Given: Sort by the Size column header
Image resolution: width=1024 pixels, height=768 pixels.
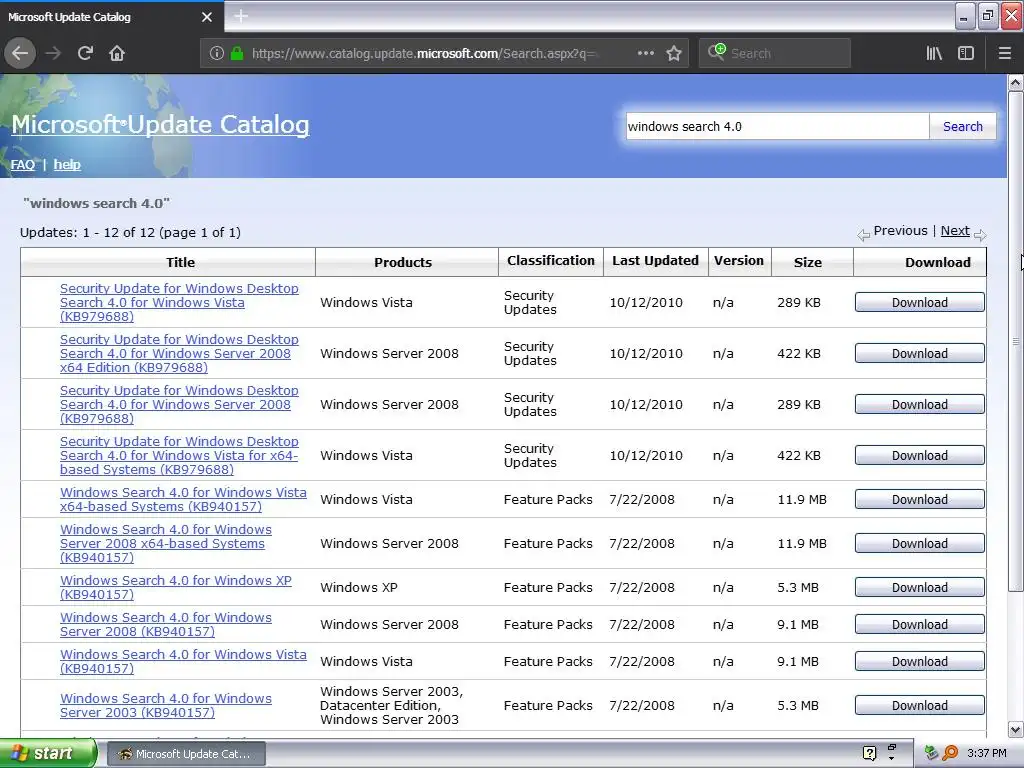Looking at the screenshot, I should click(x=808, y=263).
